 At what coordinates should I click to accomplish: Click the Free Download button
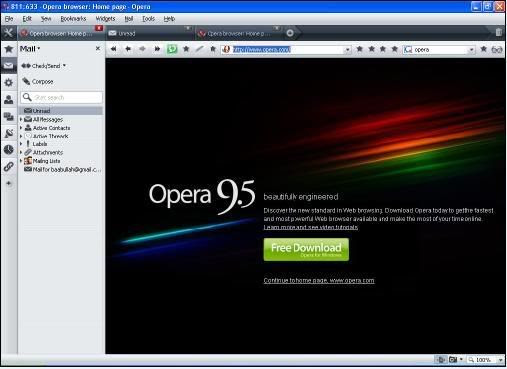pos(306,249)
